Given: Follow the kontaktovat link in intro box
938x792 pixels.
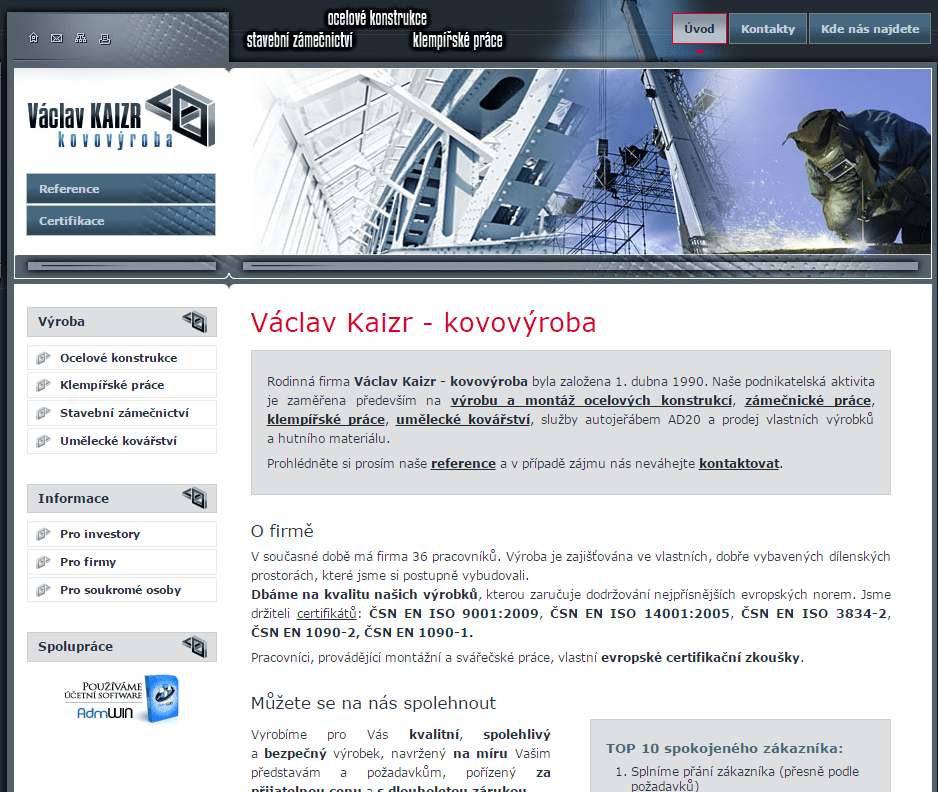Looking at the screenshot, I should click(739, 463).
